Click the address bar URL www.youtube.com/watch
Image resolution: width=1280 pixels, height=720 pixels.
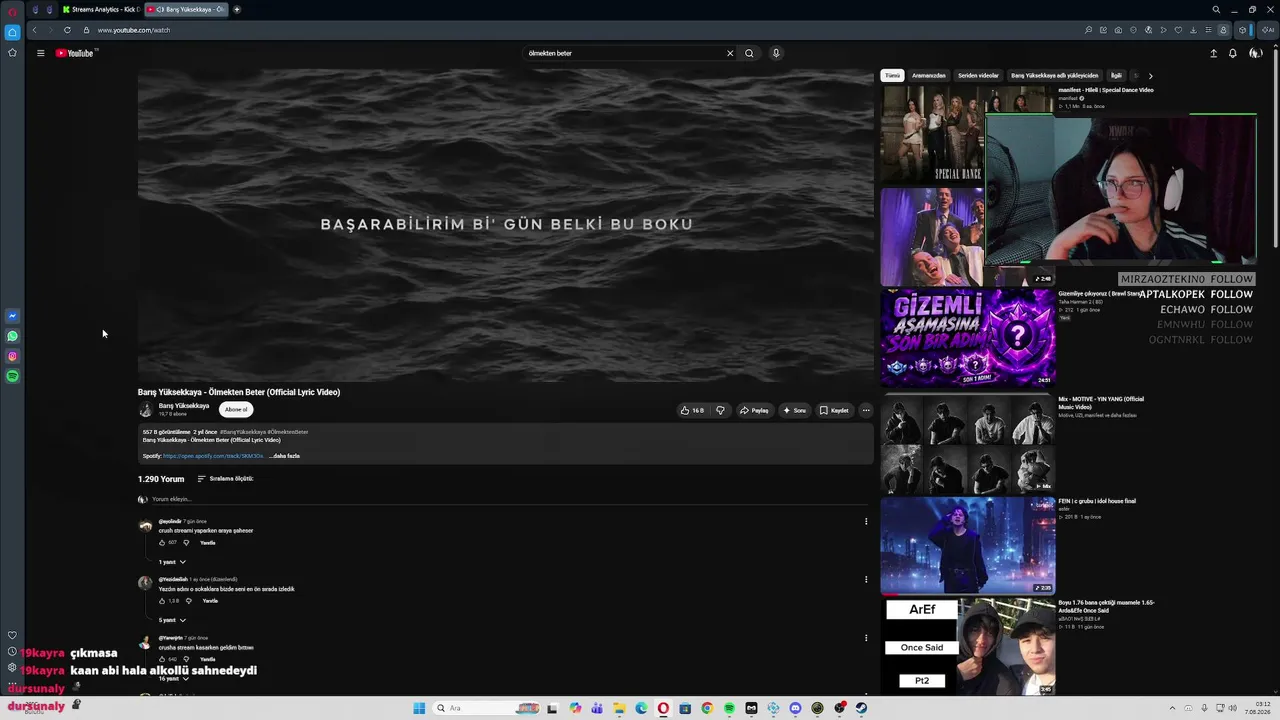(x=134, y=30)
